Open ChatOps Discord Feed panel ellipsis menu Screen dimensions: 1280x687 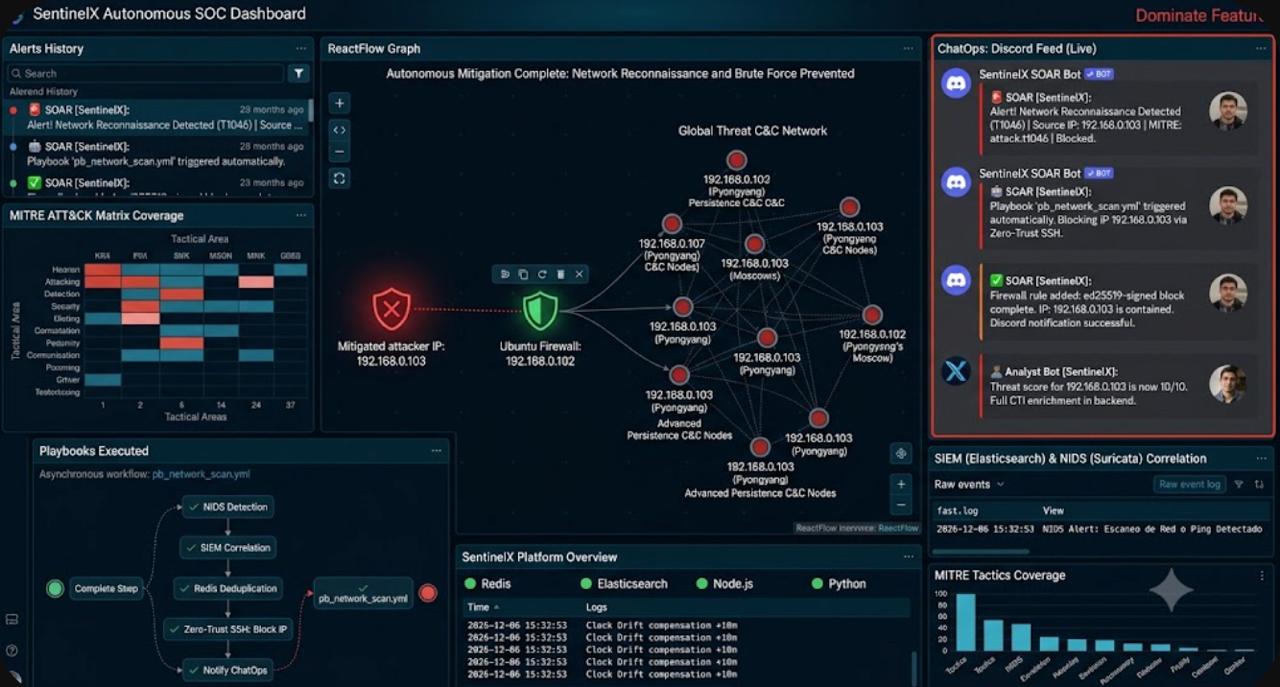pos(1261,48)
